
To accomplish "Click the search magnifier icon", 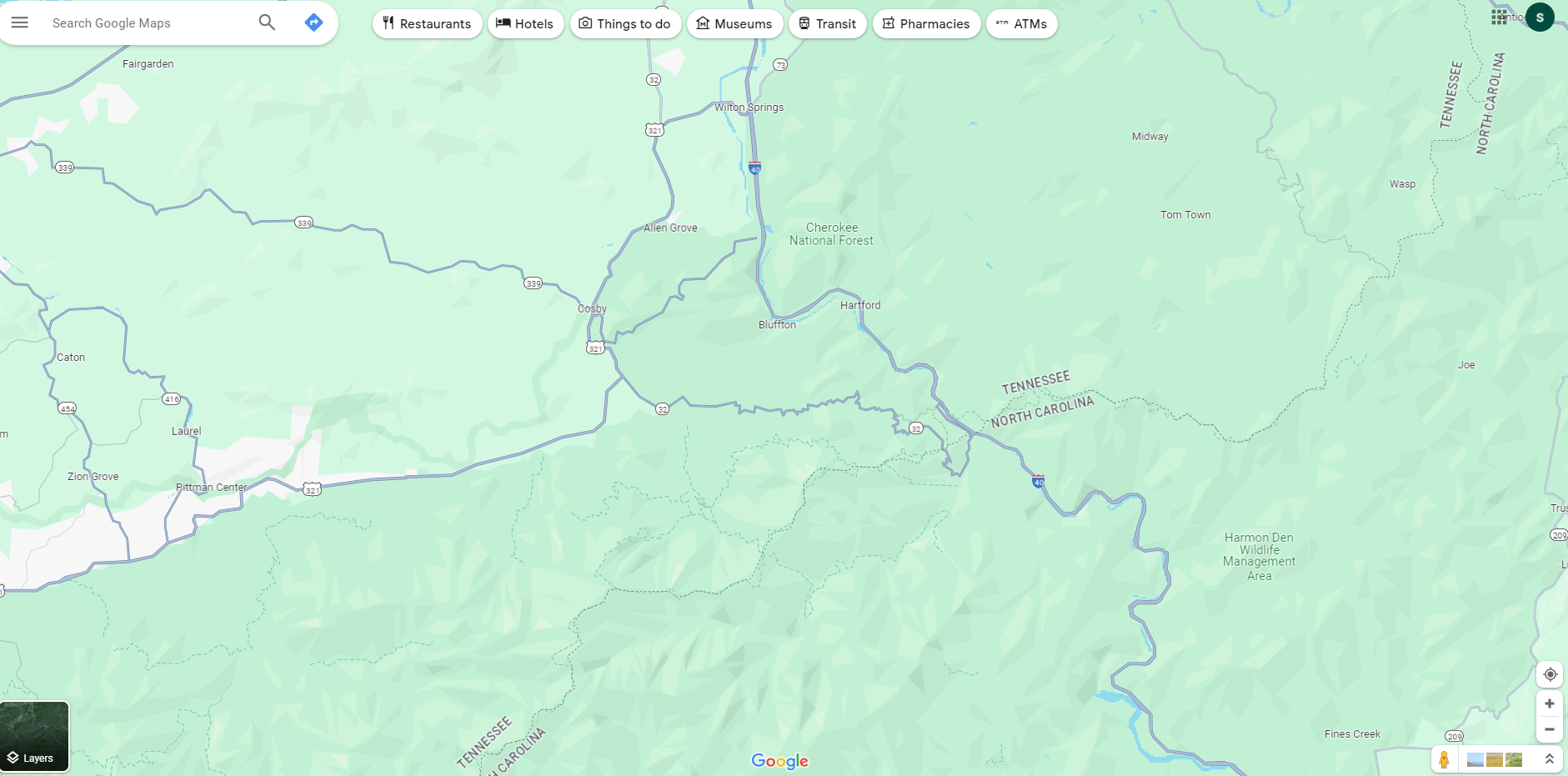I will click(x=267, y=23).
